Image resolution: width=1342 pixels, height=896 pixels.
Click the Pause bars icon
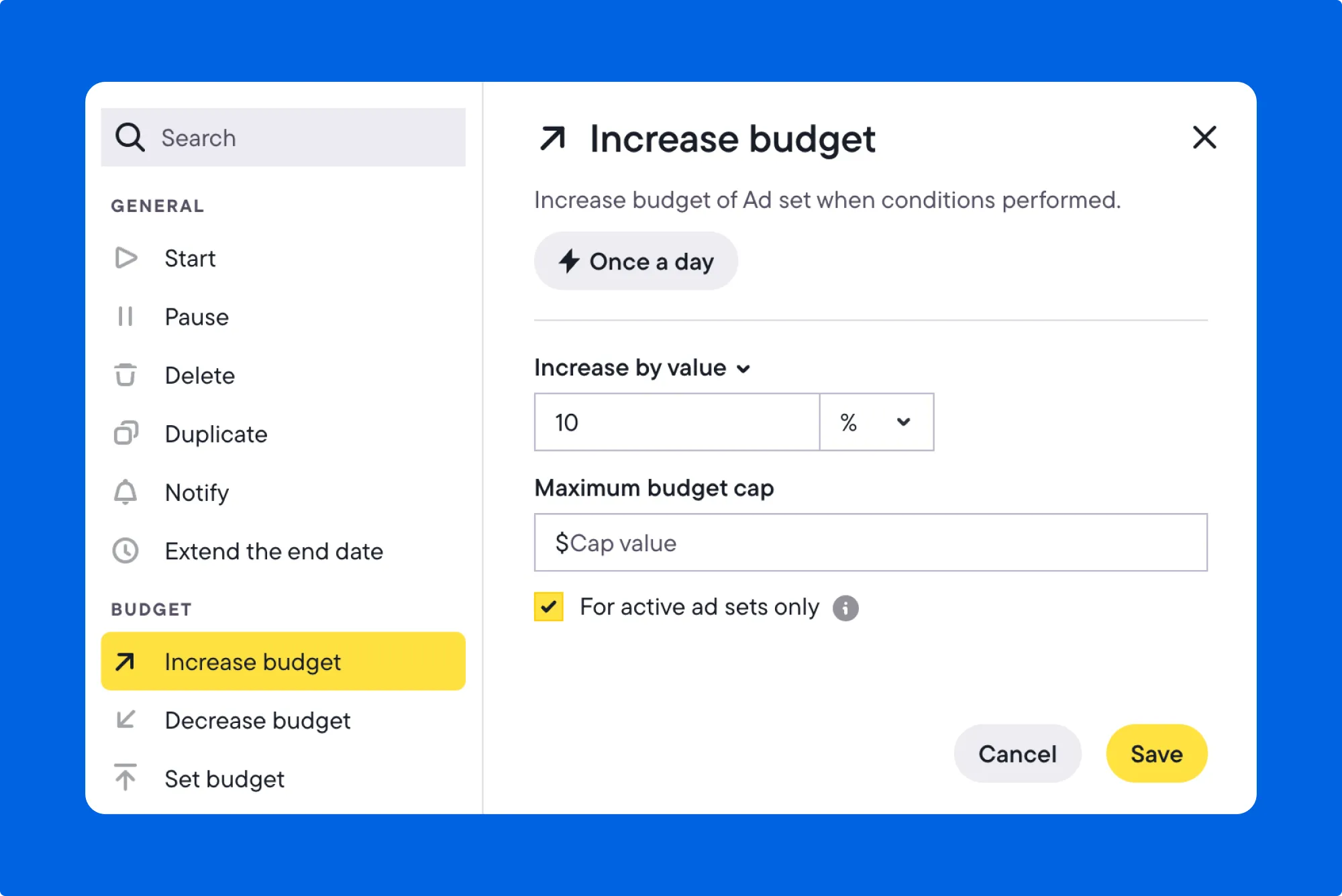click(x=125, y=317)
